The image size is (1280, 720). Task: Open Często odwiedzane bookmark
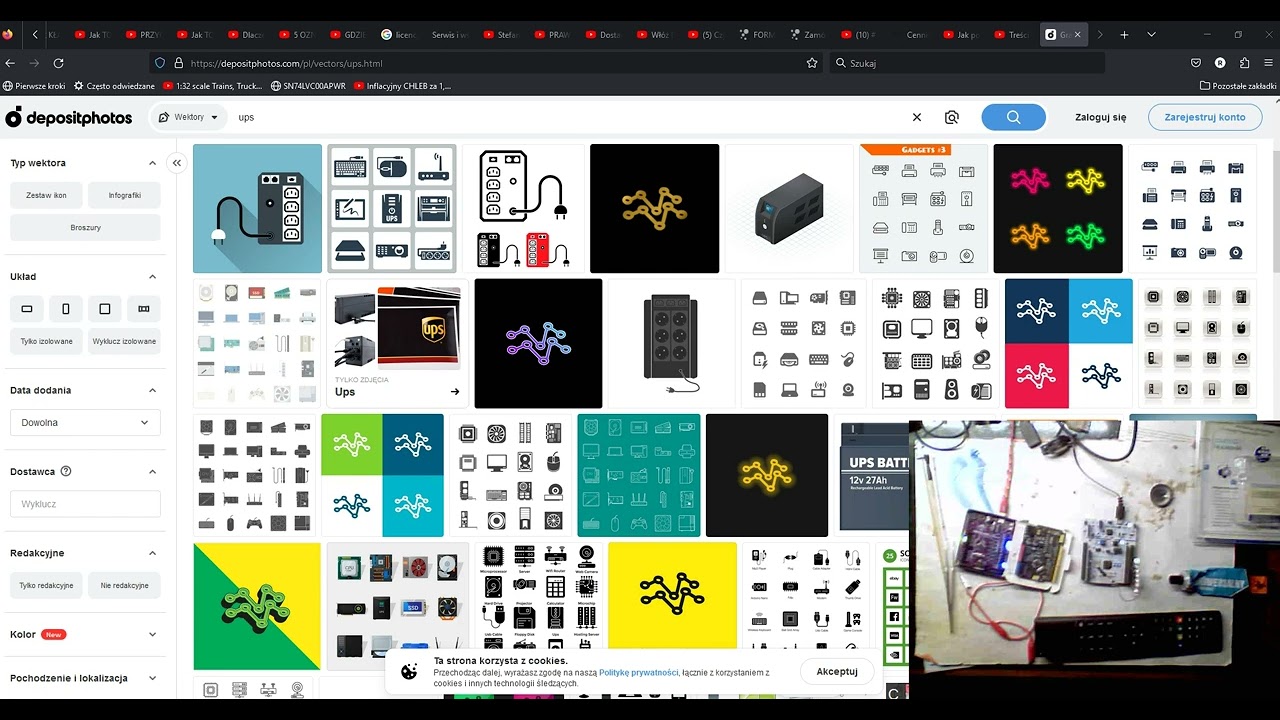coord(114,86)
